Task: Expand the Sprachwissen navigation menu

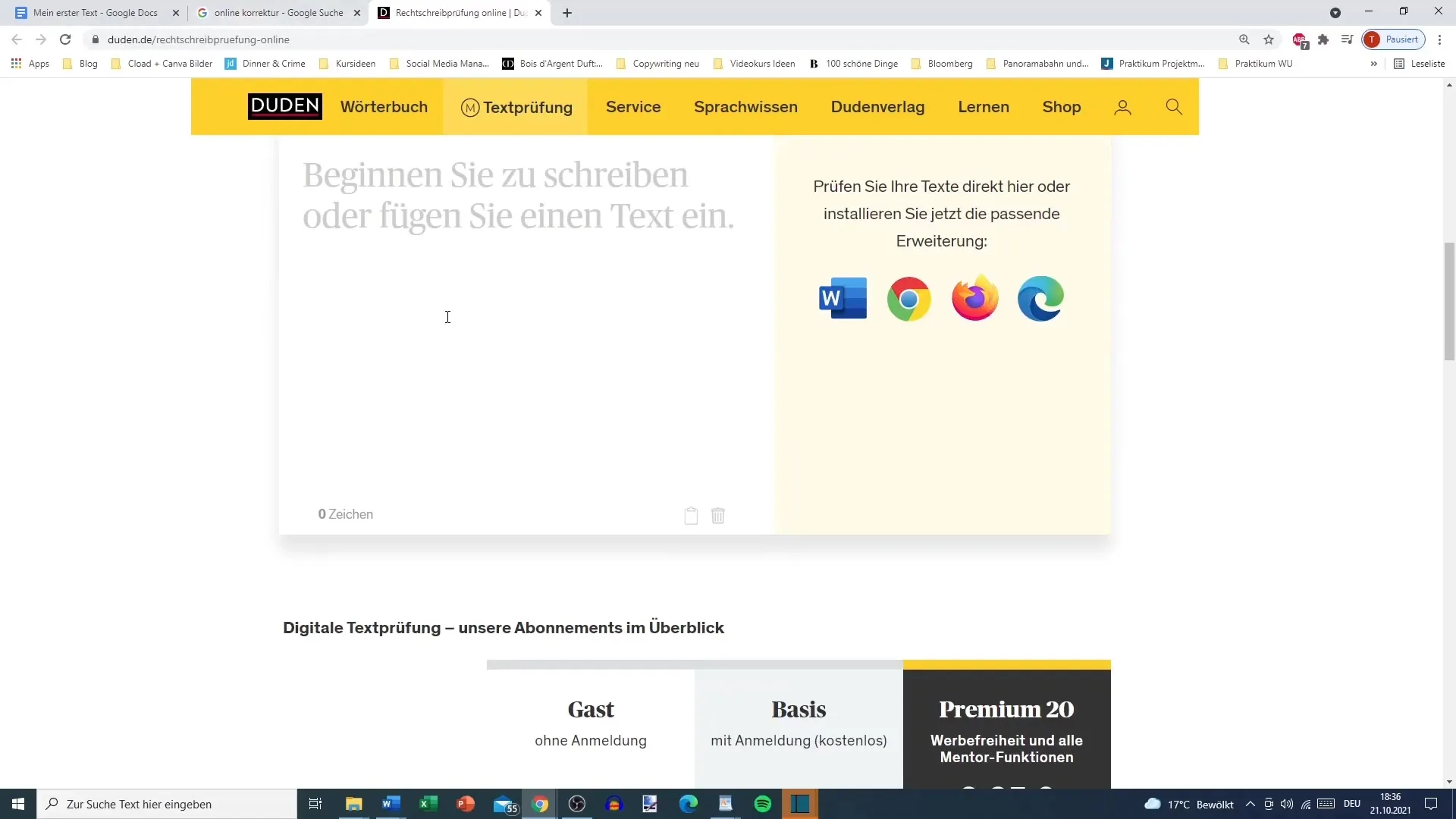Action: tap(746, 107)
